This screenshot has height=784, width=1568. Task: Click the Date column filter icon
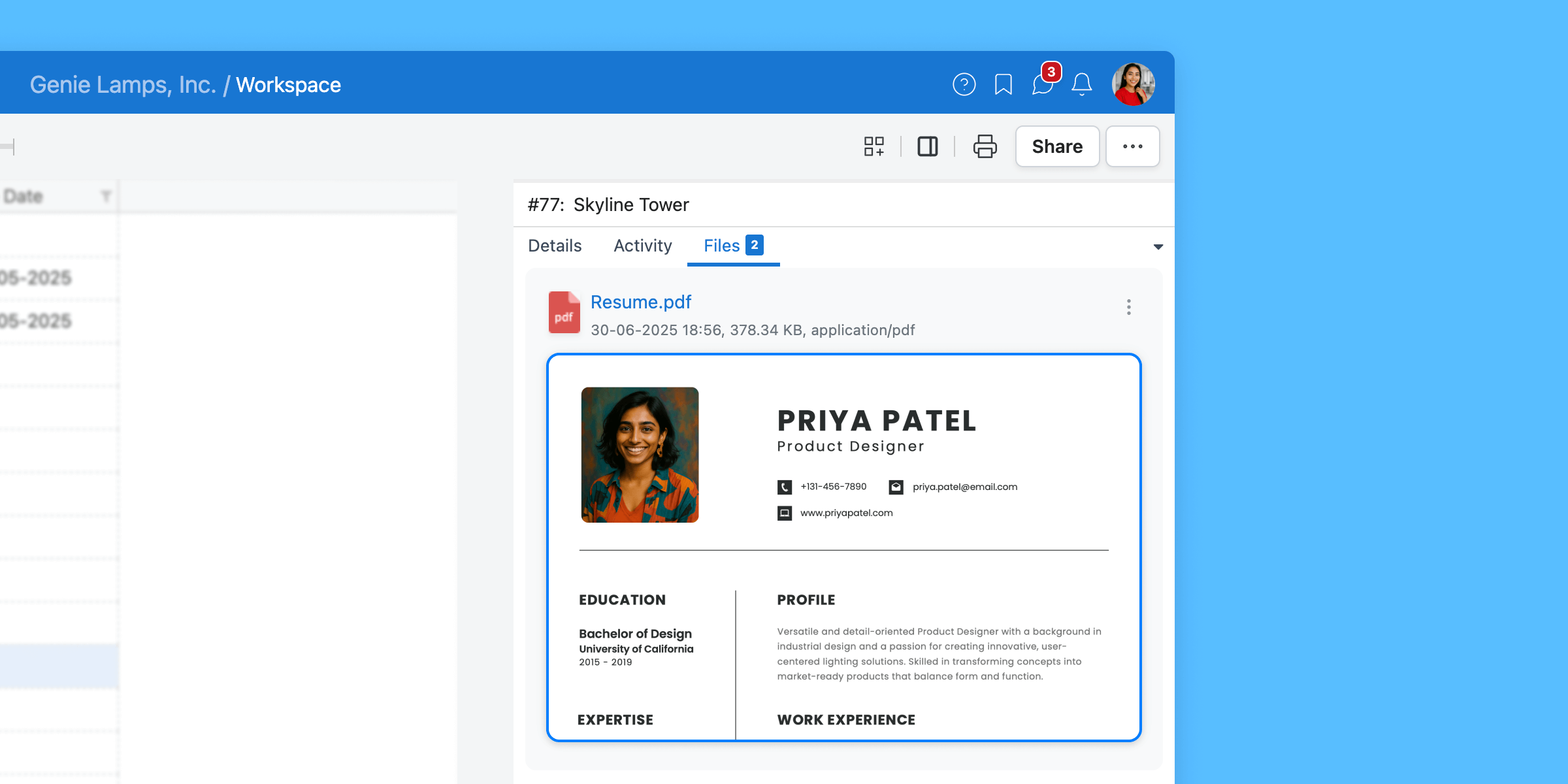click(x=106, y=196)
